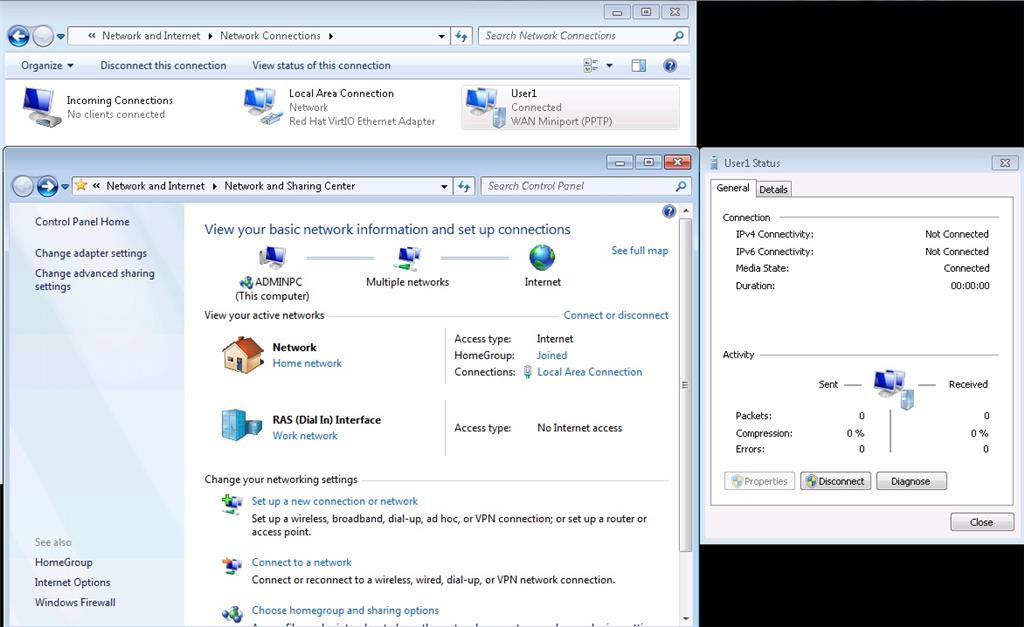Image resolution: width=1024 pixels, height=627 pixels.
Task: Click View status of this connection
Action: click(321, 65)
